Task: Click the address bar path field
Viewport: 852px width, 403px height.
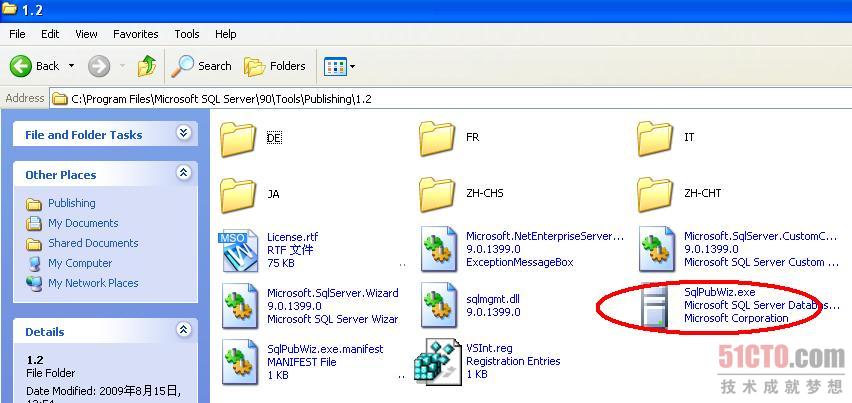Action: click(x=451, y=99)
